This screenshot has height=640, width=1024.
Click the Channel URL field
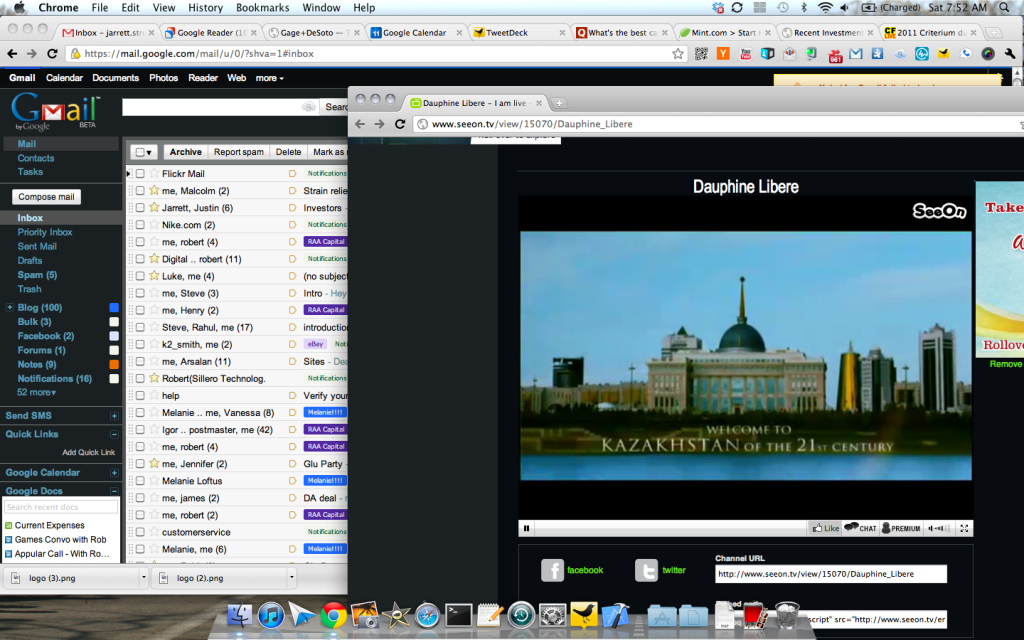click(x=831, y=574)
